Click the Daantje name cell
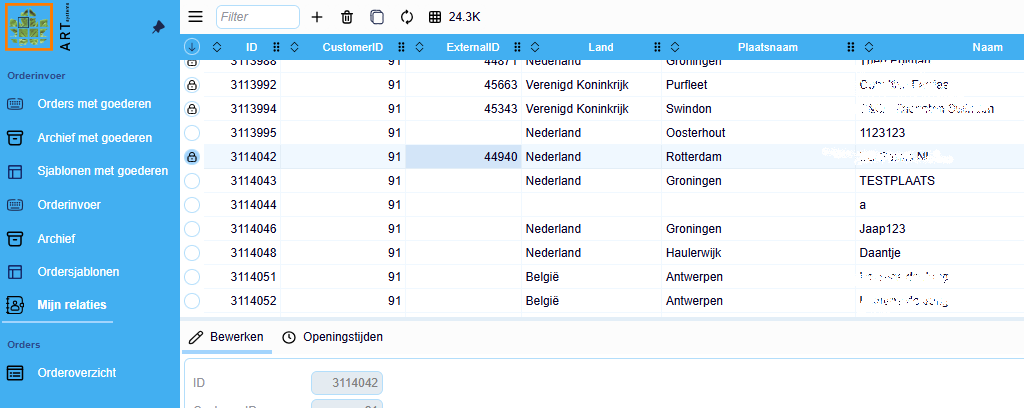The height and width of the screenshot is (408, 1024). click(x=940, y=253)
